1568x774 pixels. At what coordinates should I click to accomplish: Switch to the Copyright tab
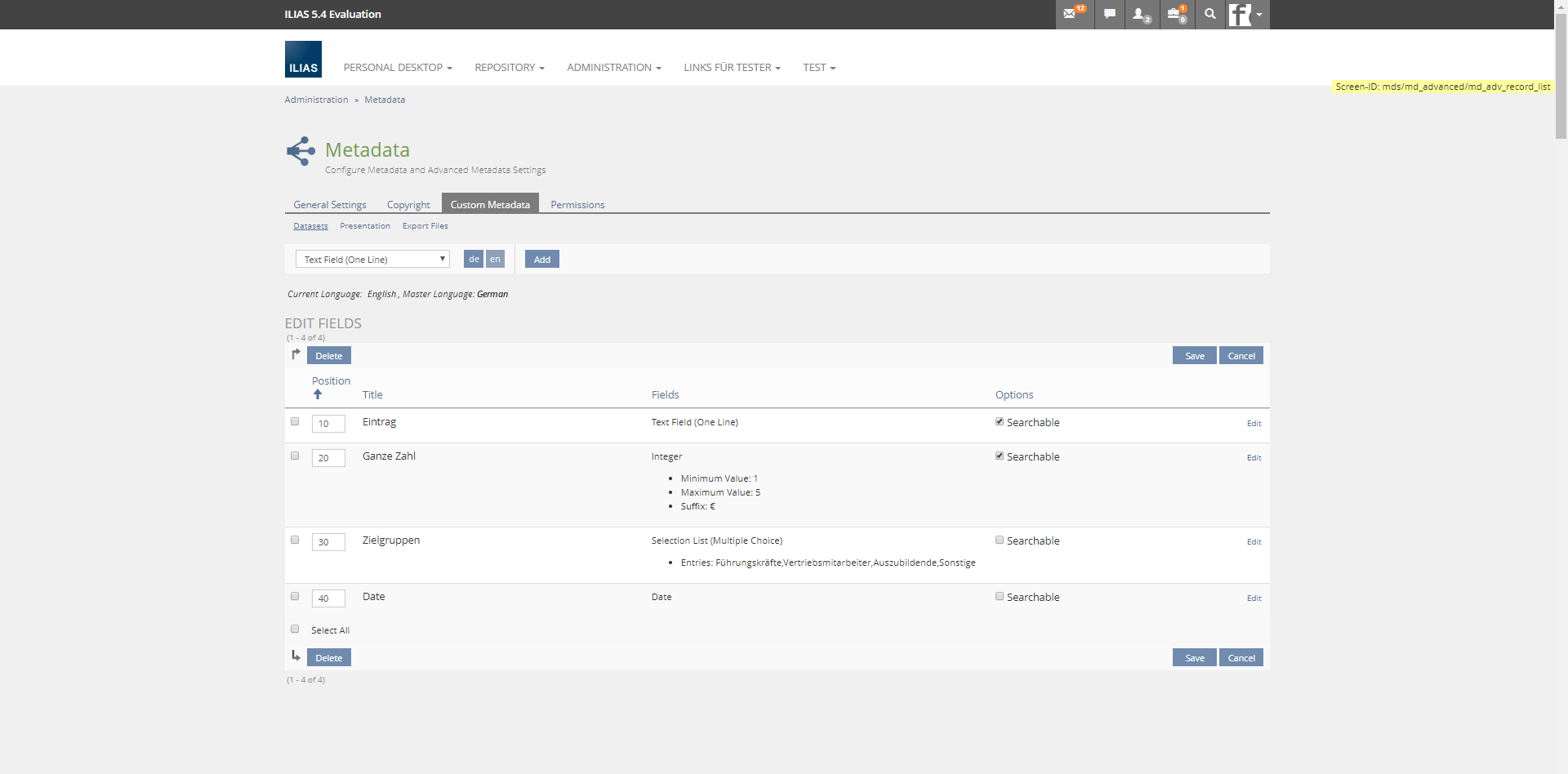click(x=408, y=205)
